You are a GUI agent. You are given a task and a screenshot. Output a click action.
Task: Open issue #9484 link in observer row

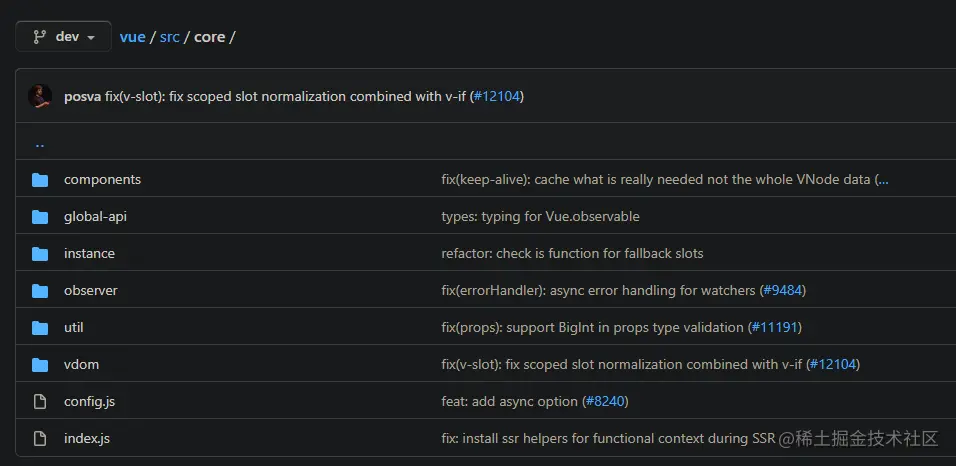(783, 291)
